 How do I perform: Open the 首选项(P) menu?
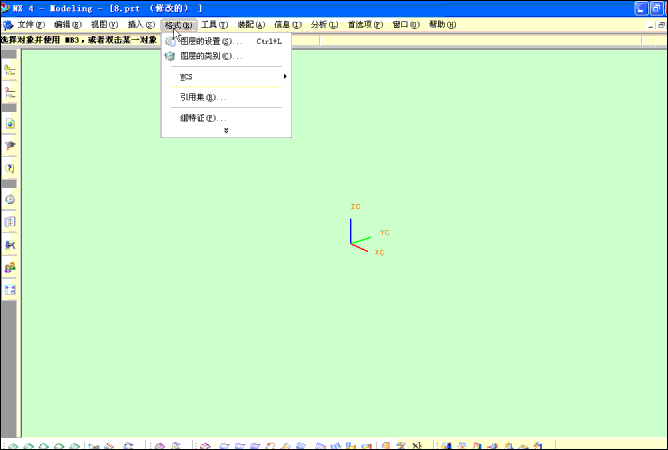(x=366, y=25)
